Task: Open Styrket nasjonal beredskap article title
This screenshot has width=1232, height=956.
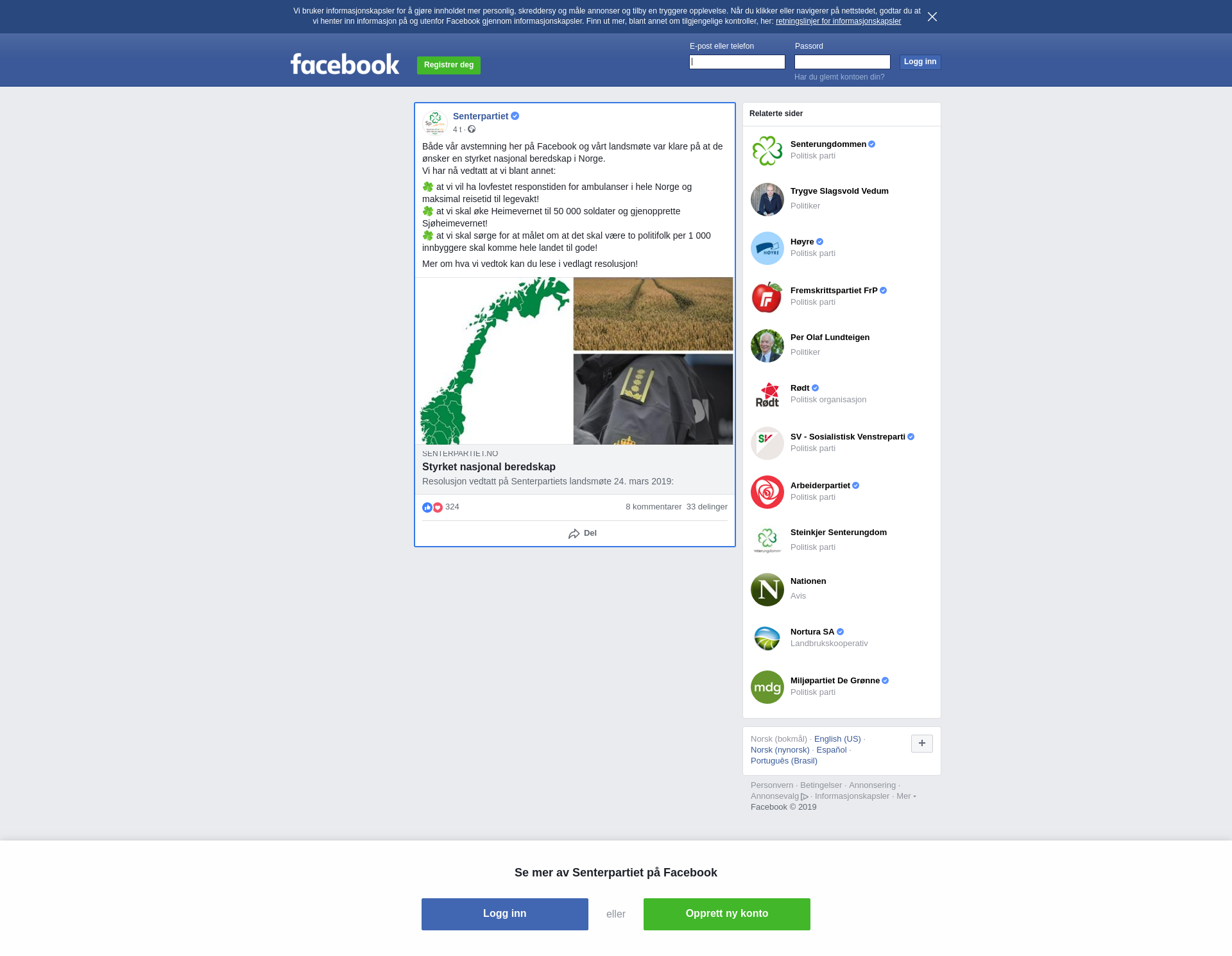Action: pyautogui.click(x=489, y=467)
